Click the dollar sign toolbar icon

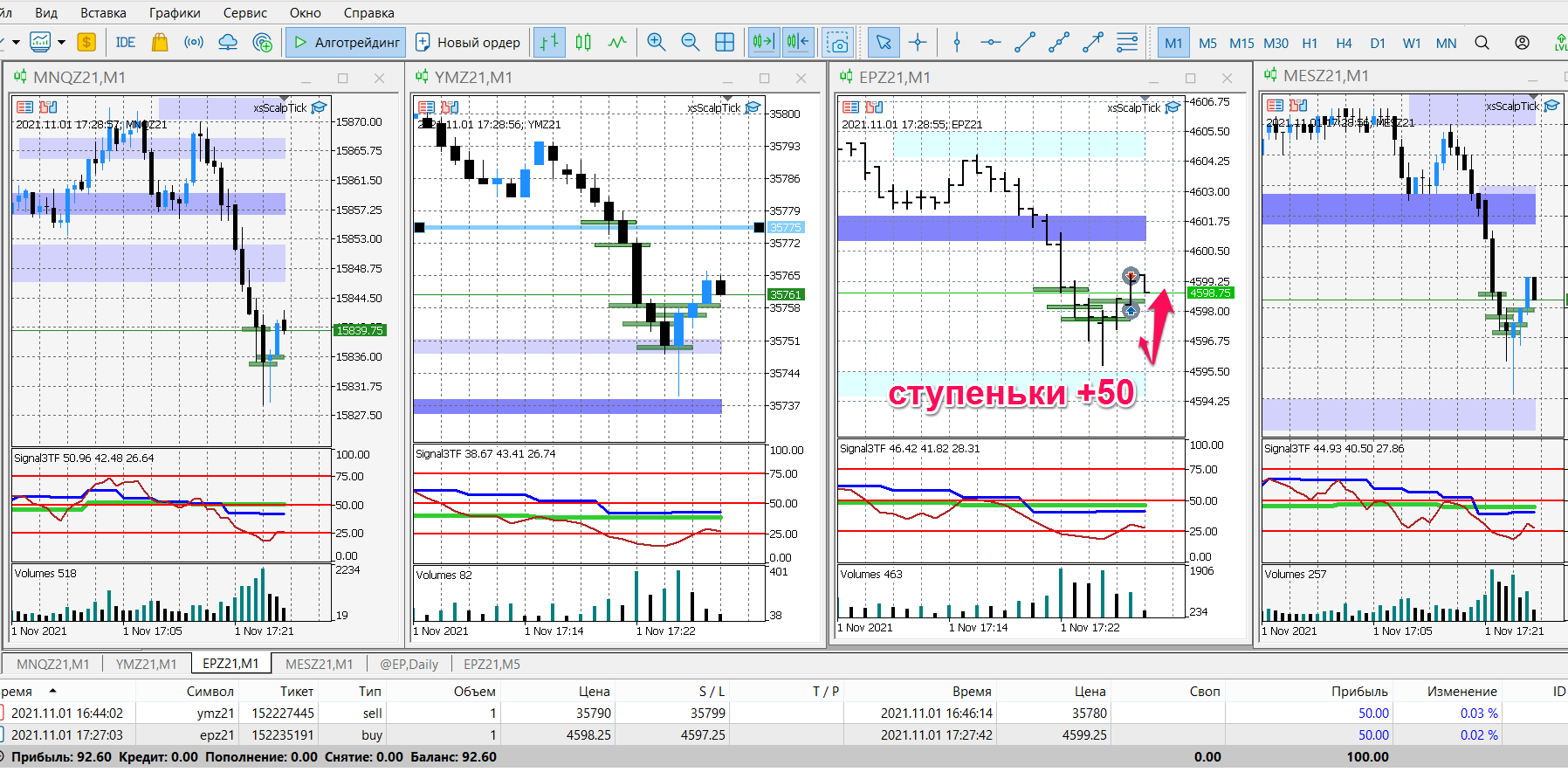(x=86, y=42)
